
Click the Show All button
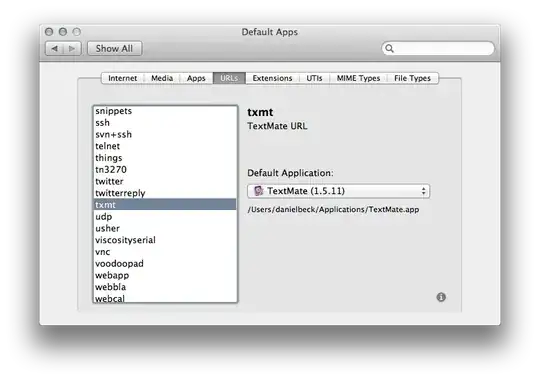click(x=114, y=49)
